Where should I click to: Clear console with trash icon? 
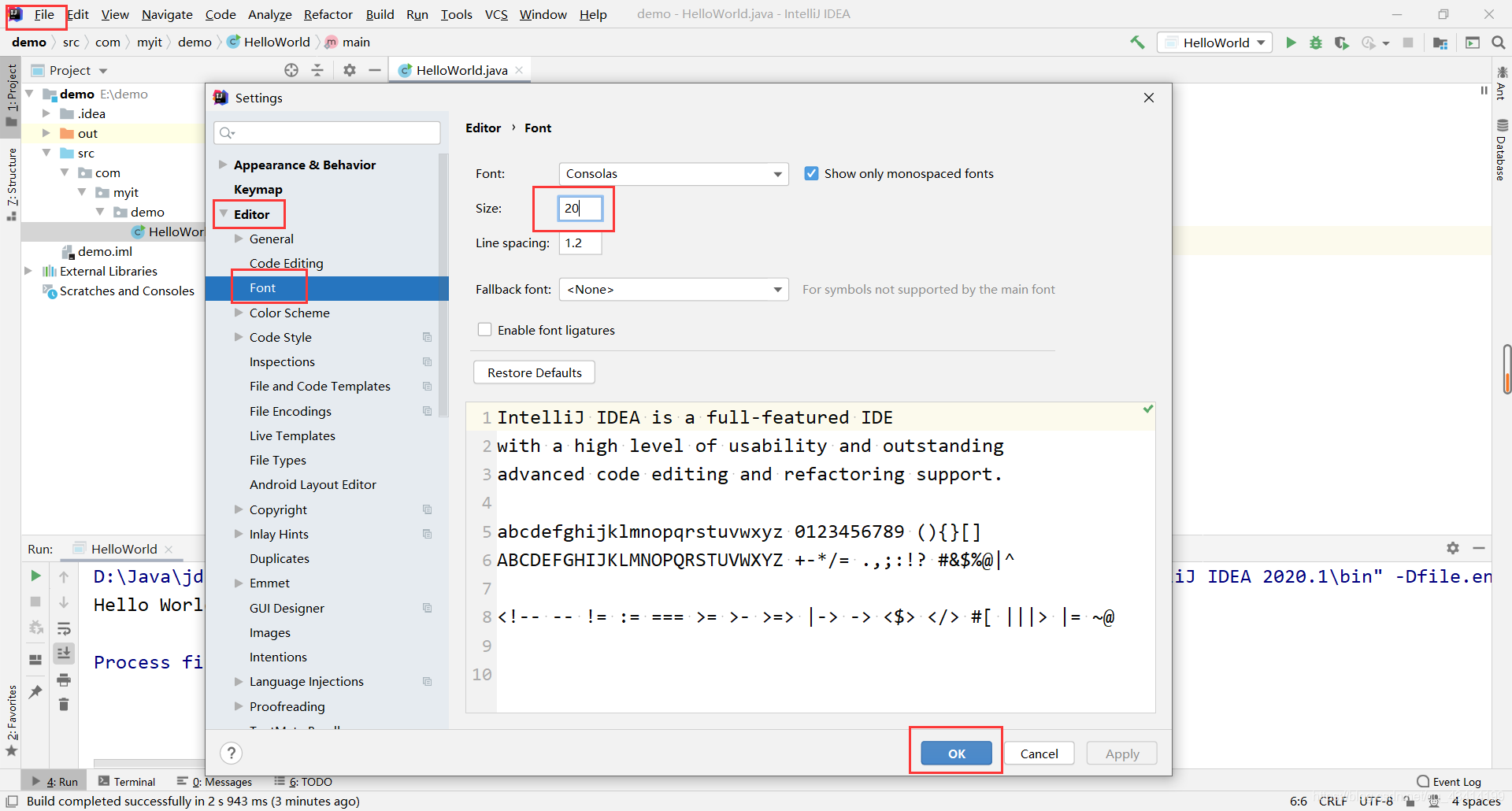[64, 704]
